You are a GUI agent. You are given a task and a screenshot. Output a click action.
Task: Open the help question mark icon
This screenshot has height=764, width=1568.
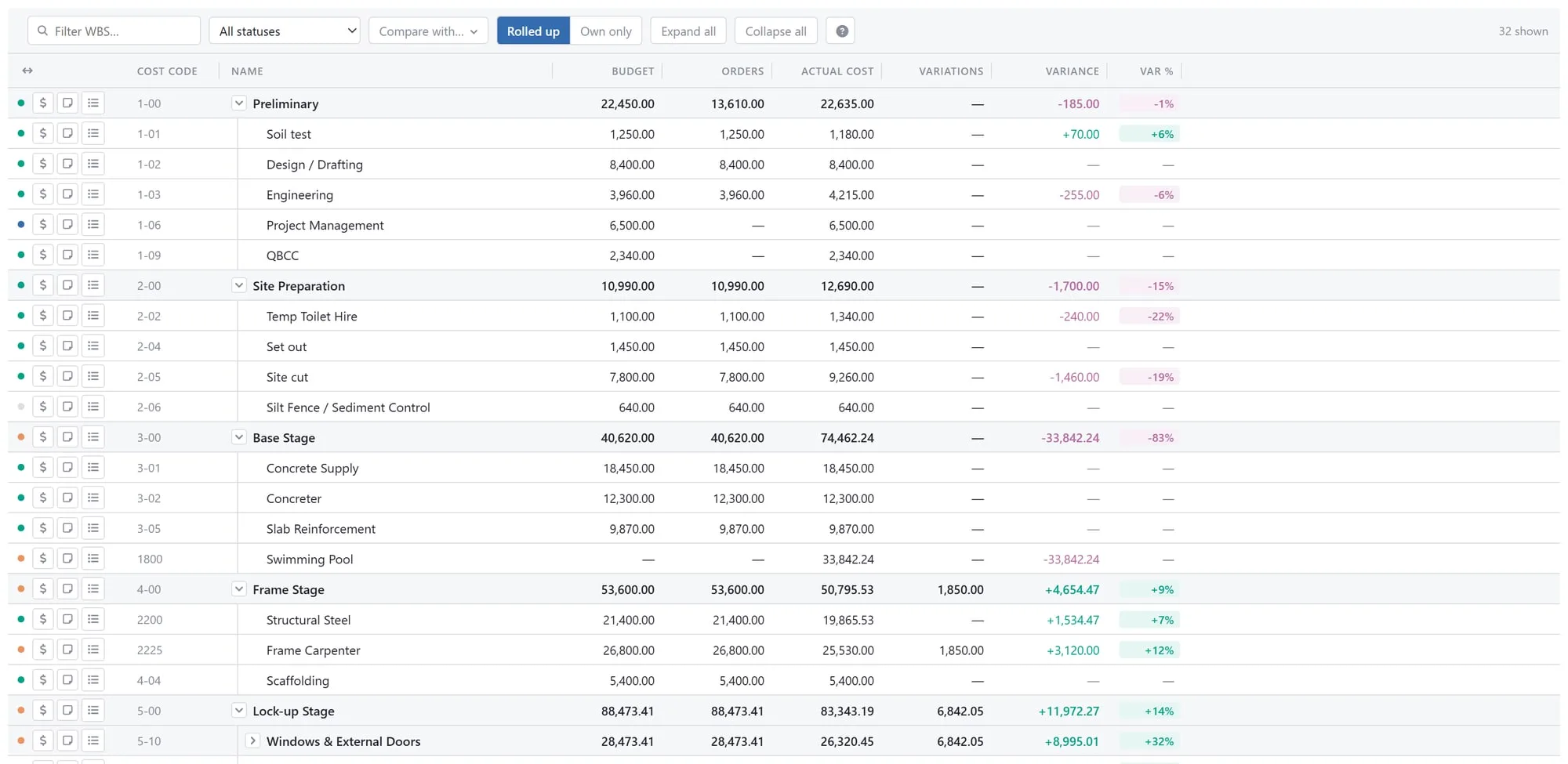pyautogui.click(x=841, y=31)
